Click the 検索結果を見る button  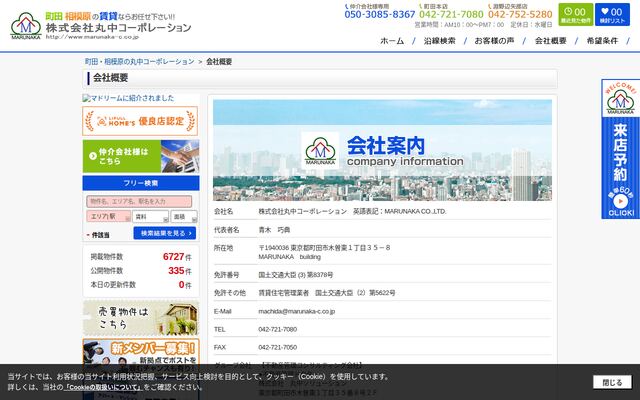(x=165, y=233)
